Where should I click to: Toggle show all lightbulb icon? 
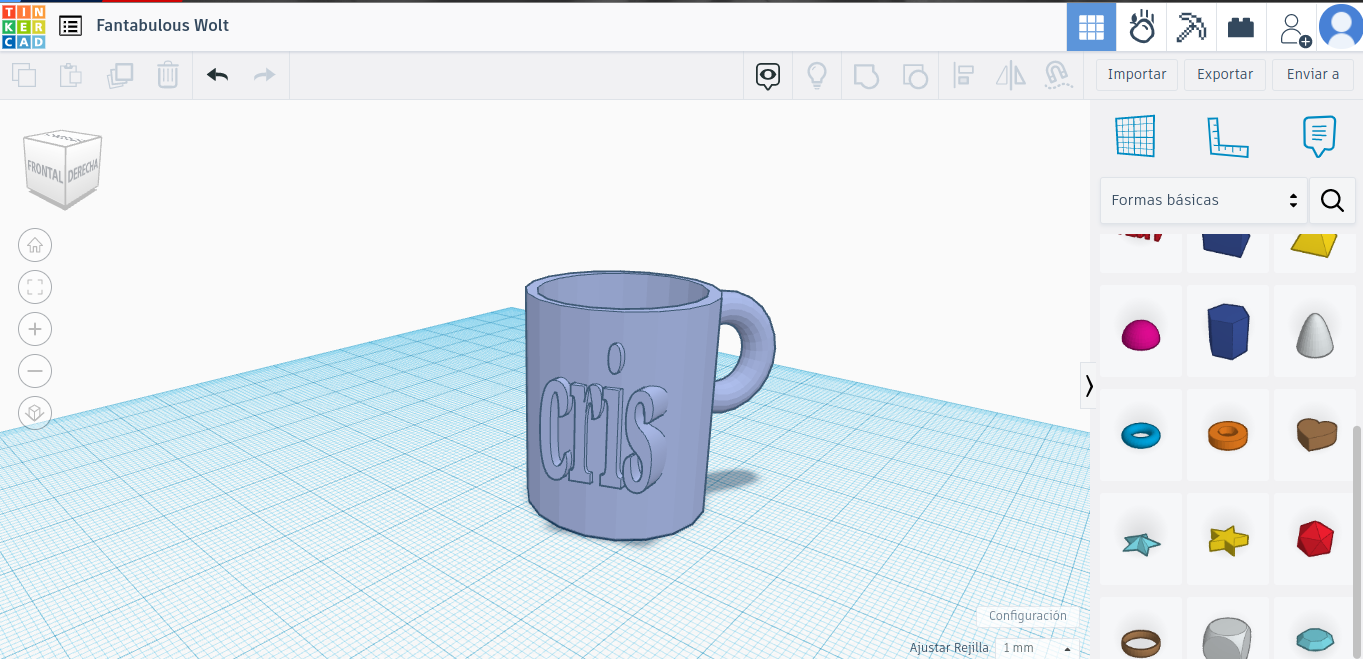tap(817, 76)
